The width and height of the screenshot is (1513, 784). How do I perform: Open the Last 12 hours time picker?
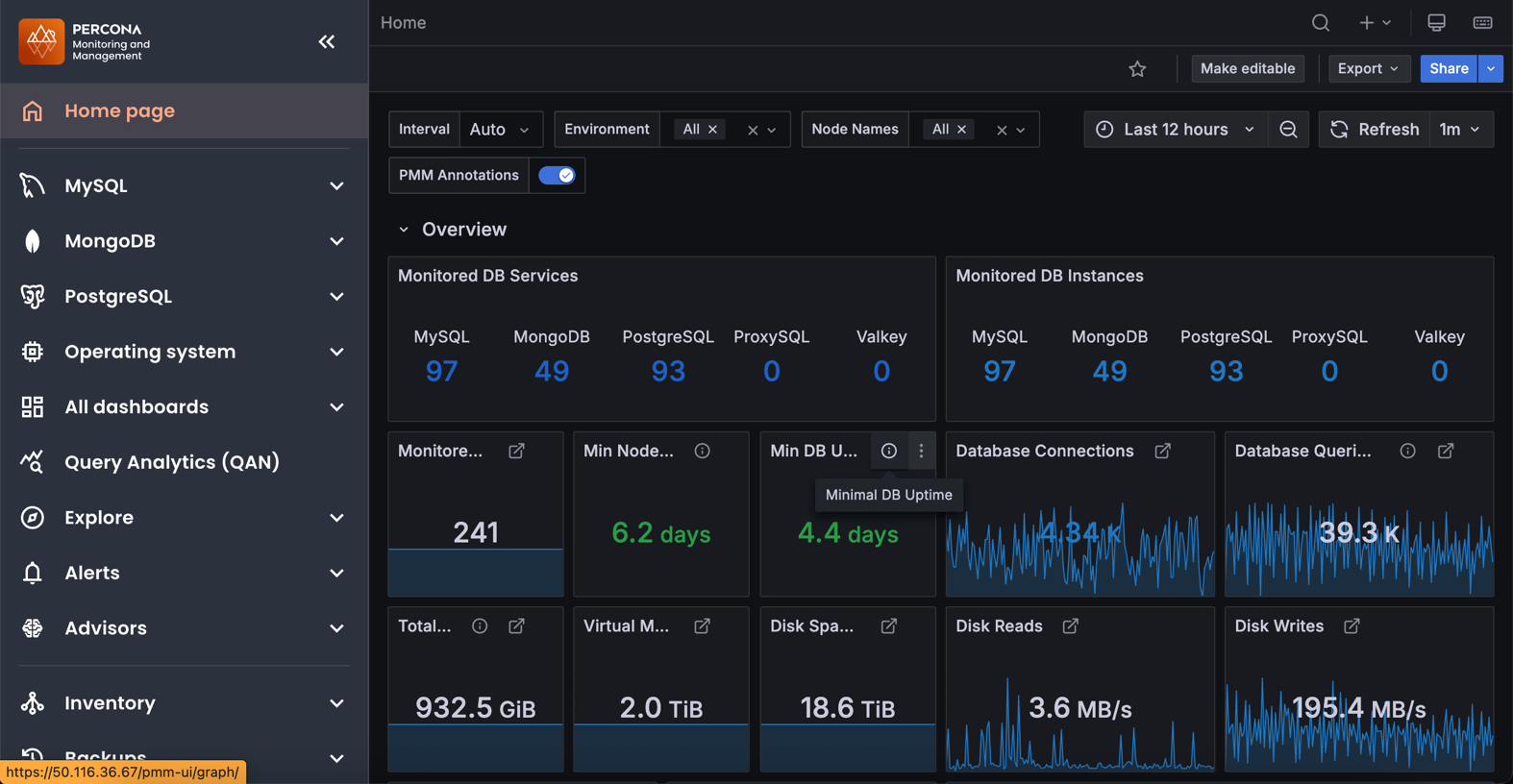coord(1175,130)
